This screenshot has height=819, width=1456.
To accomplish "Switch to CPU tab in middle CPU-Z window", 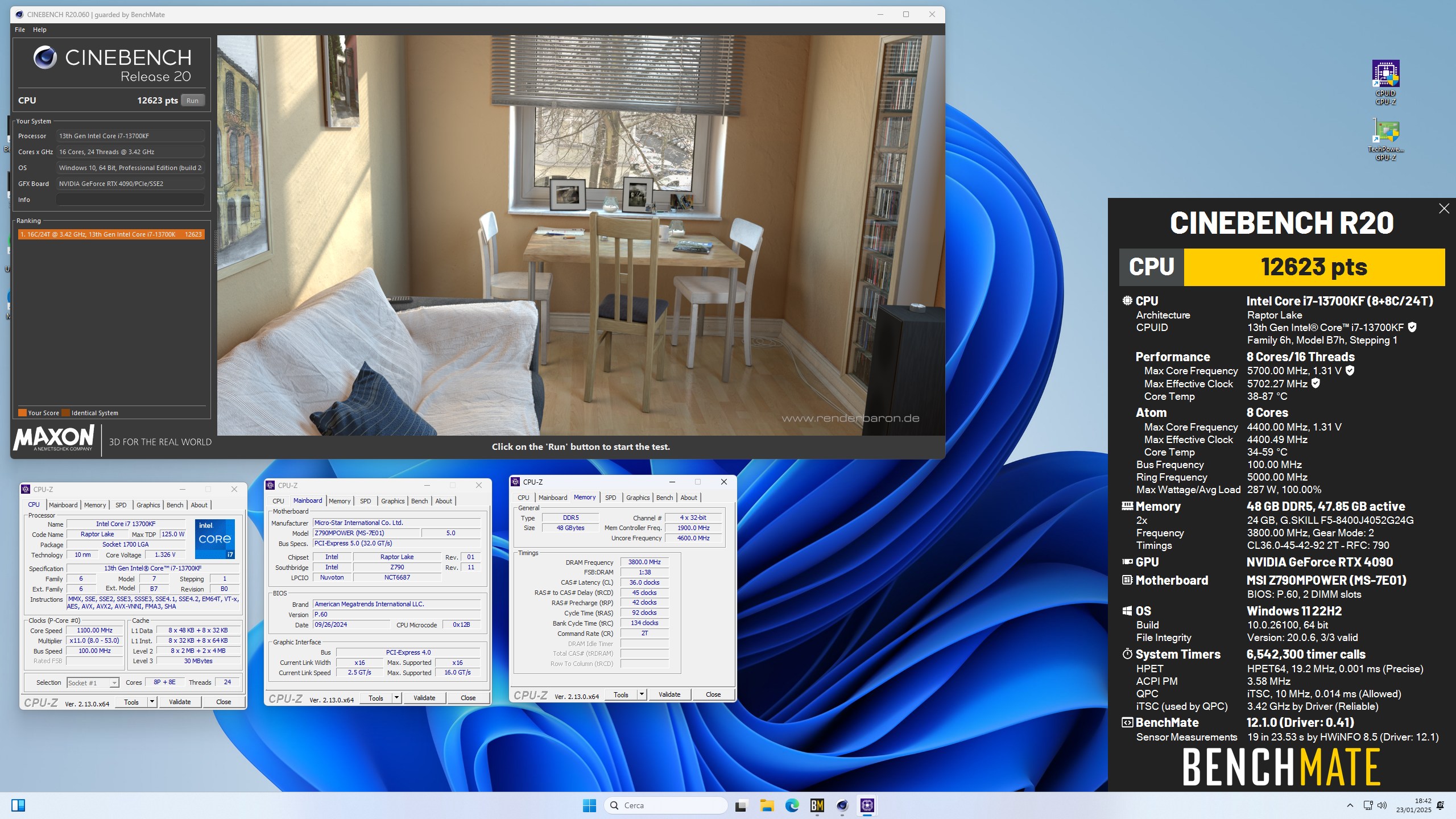I will [x=278, y=501].
